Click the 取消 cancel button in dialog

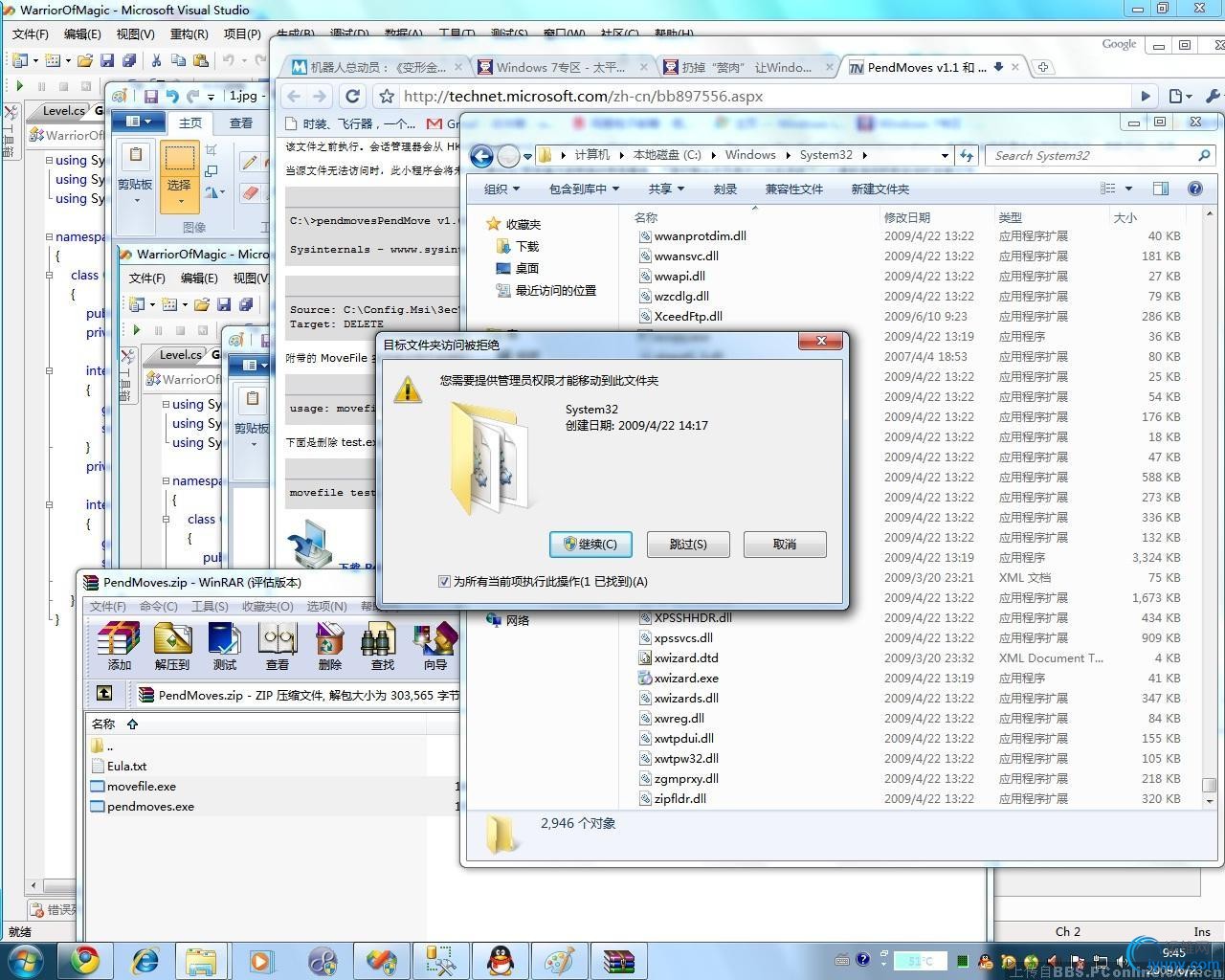[785, 545]
